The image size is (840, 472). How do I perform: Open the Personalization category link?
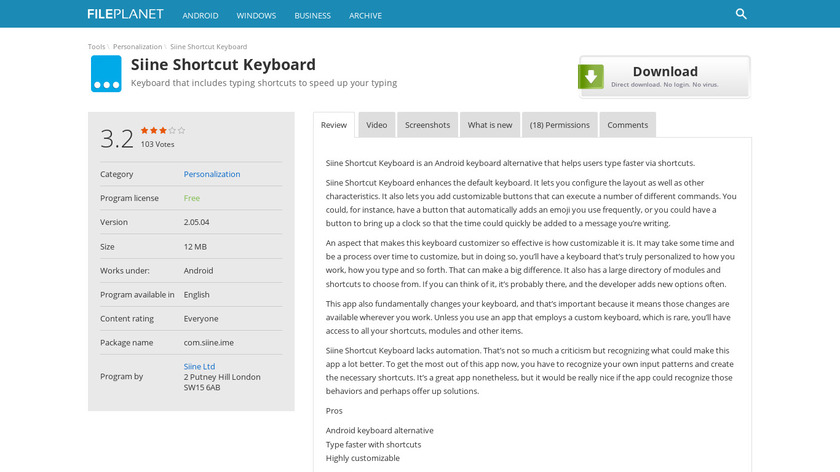coord(212,174)
